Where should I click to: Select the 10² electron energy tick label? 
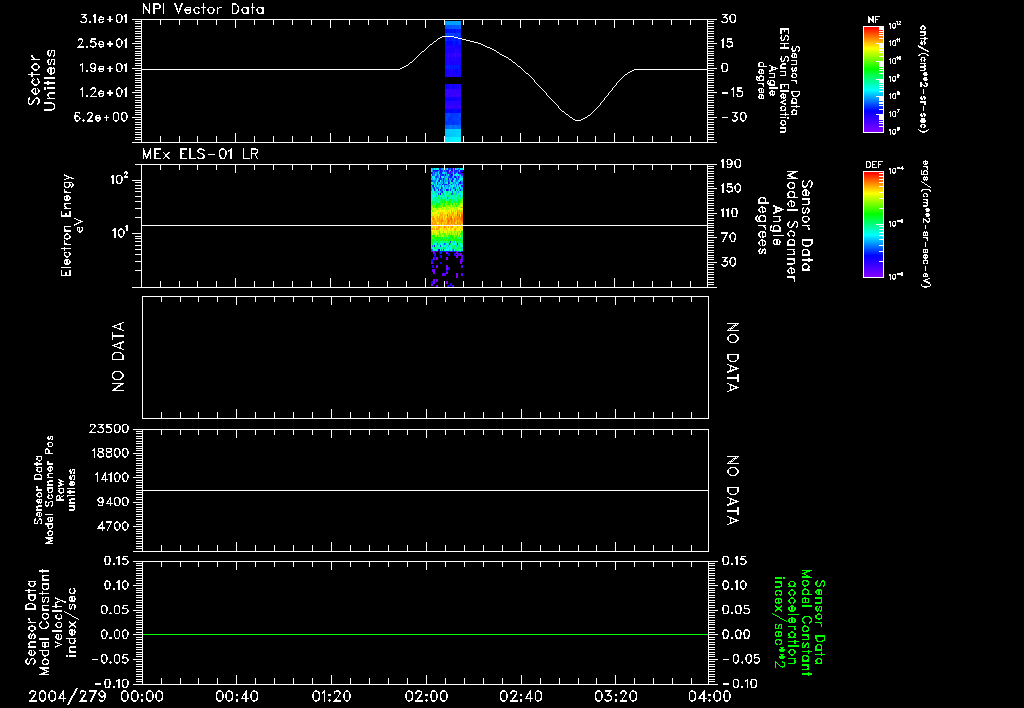coord(118,179)
